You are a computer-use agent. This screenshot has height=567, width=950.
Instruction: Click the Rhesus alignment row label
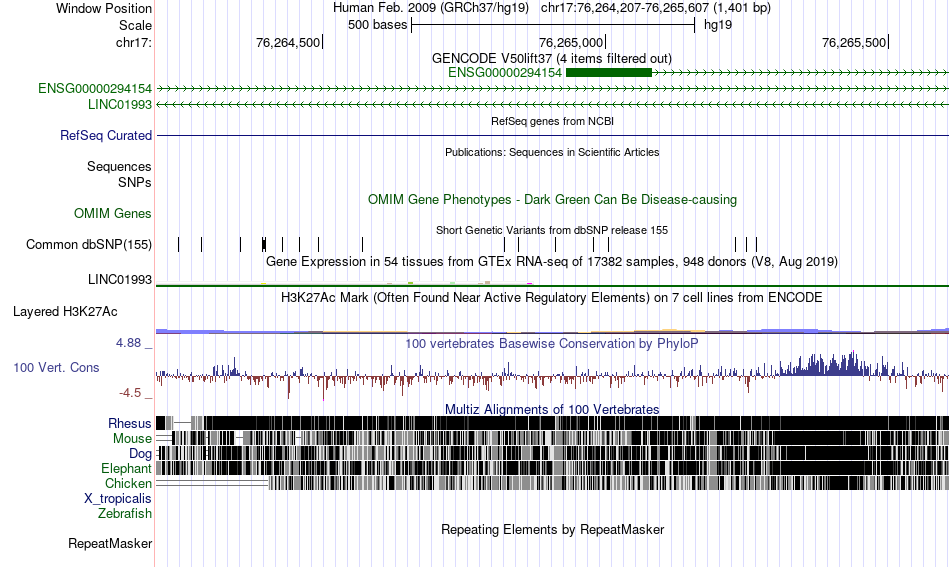tap(130, 423)
